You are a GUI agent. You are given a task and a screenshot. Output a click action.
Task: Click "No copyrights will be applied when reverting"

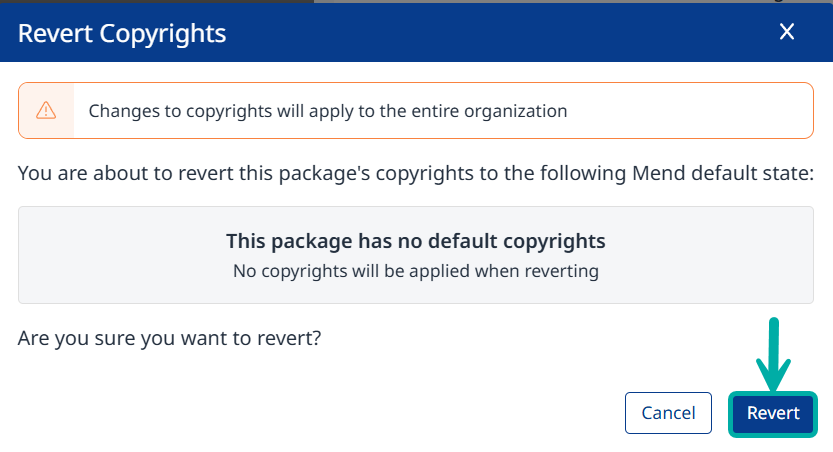416,270
